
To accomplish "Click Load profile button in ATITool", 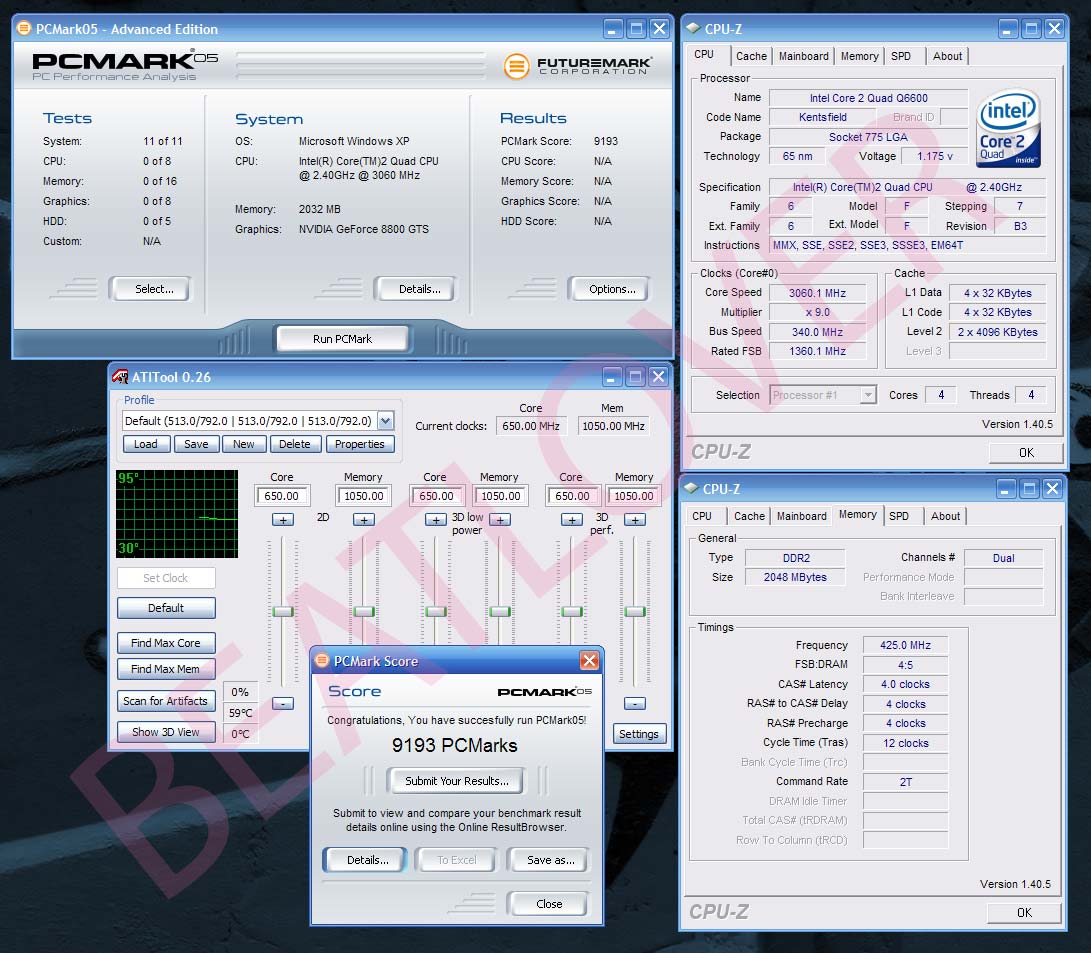I will click(146, 444).
